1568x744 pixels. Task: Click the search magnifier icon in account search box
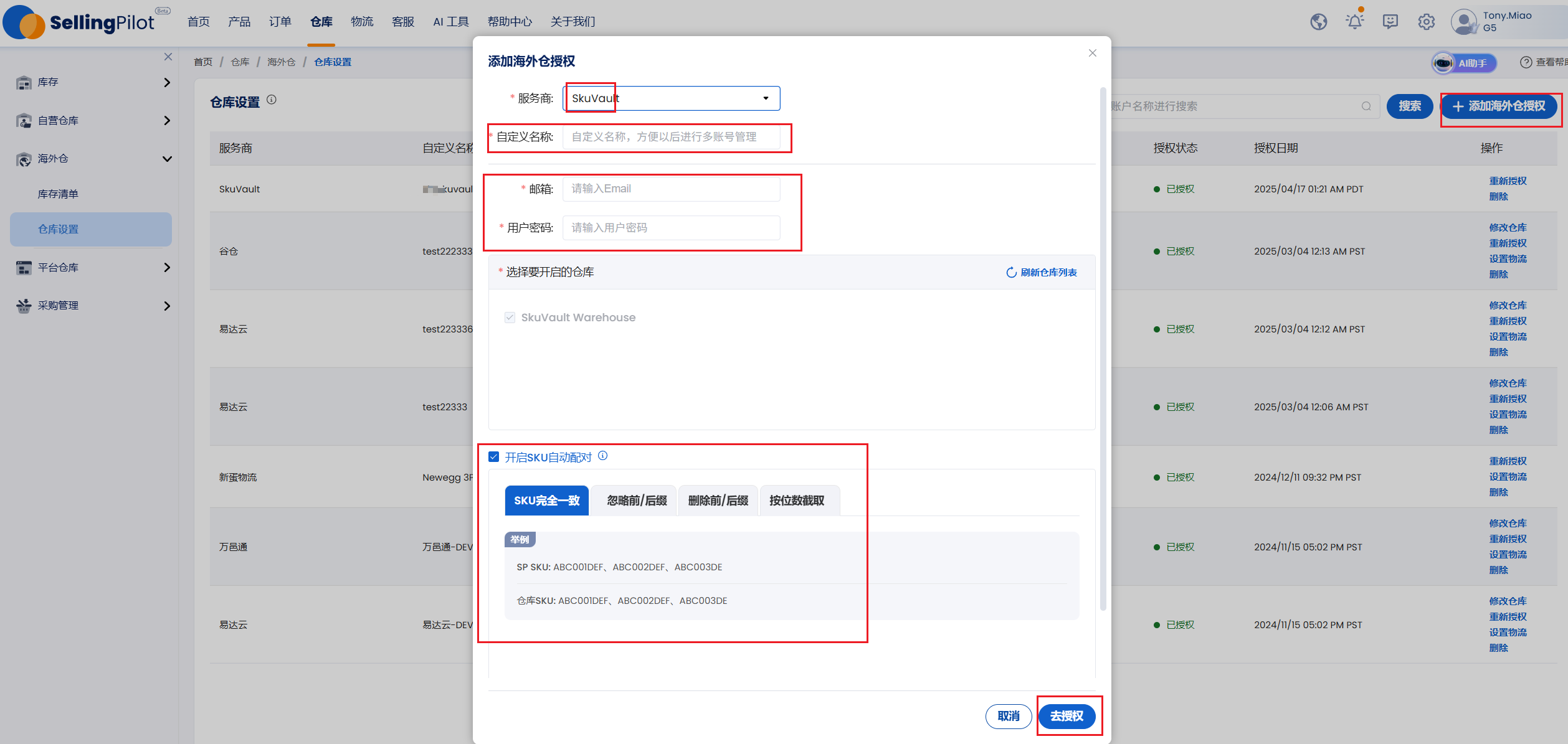click(1366, 106)
